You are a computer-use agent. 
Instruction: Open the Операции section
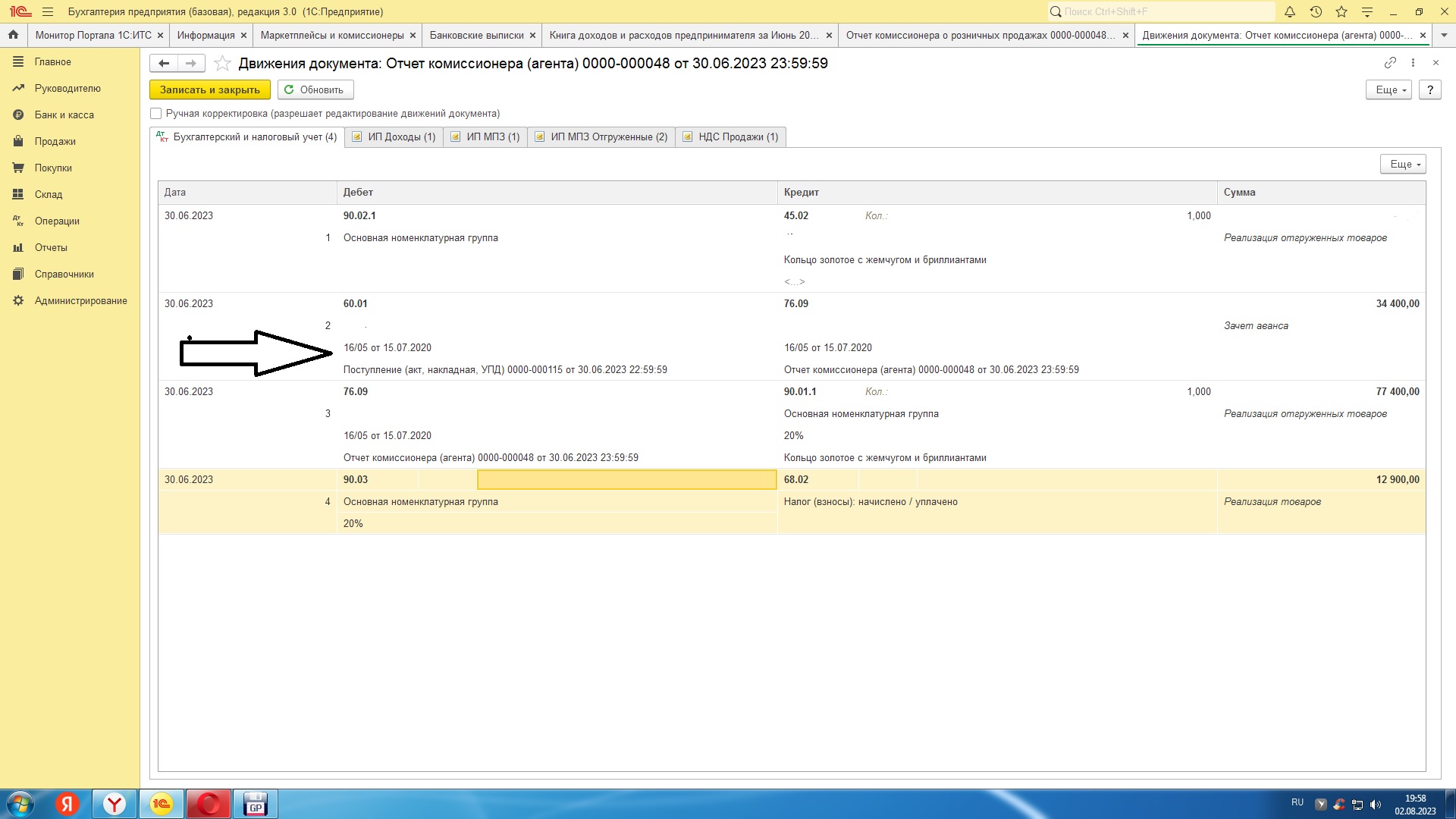click(57, 221)
